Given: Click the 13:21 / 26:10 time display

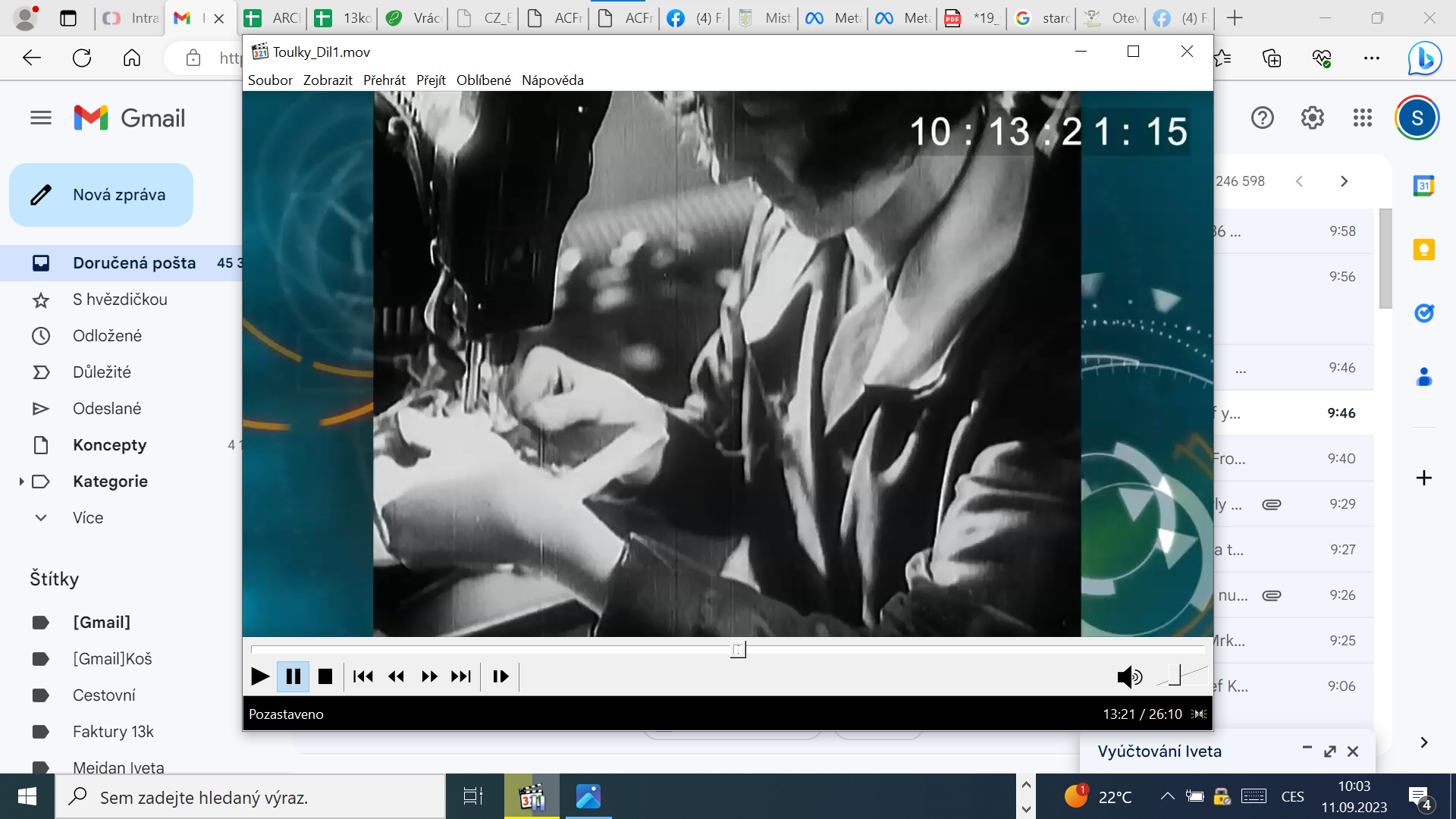Looking at the screenshot, I should [1142, 714].
